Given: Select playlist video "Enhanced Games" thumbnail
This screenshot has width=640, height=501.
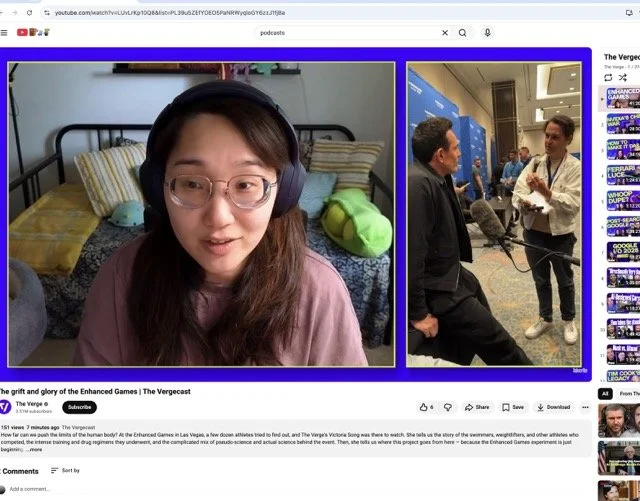Looking at the screenshot, I should [623, 98].
